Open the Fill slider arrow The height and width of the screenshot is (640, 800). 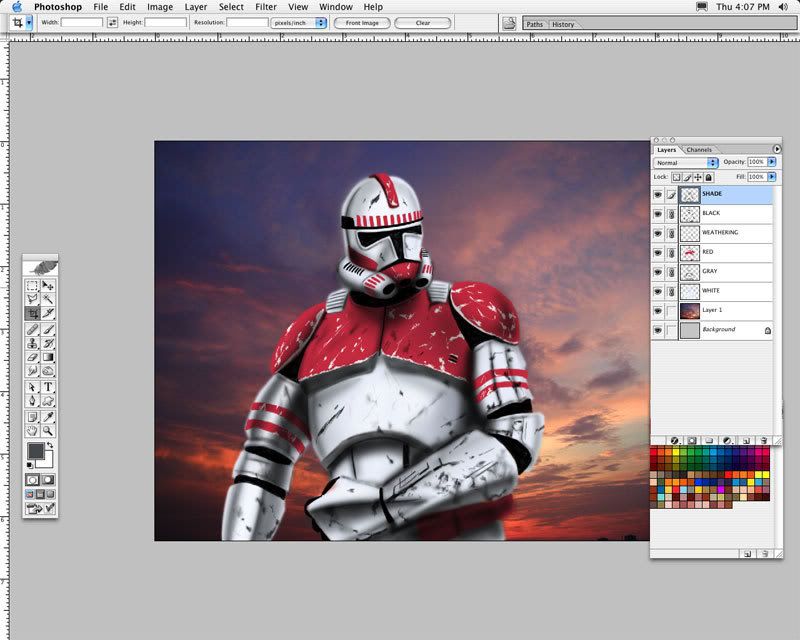point(771,177)
